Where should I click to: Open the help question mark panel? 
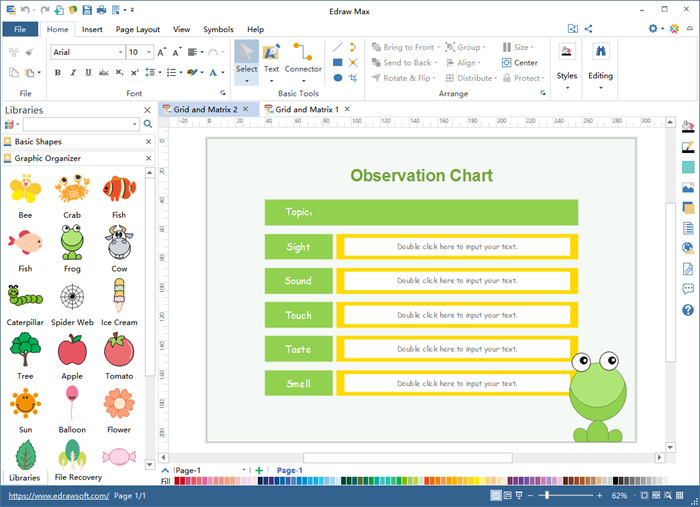[x=688, y=310]
